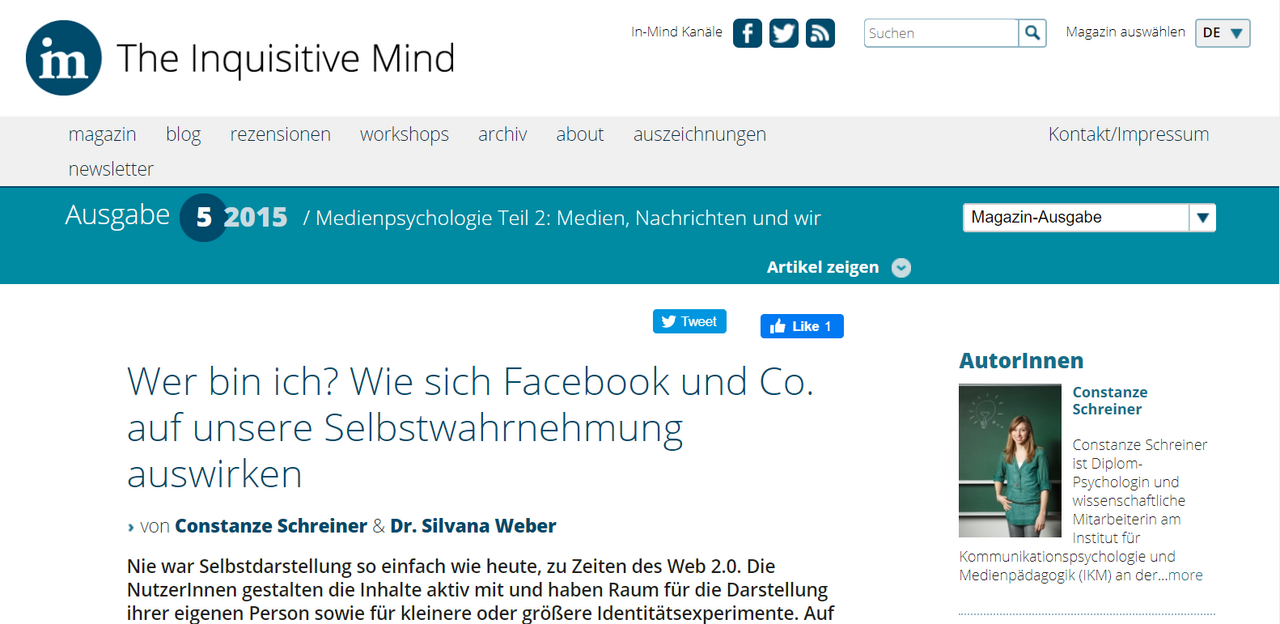Navigate to workshops section

coord(404,134)
